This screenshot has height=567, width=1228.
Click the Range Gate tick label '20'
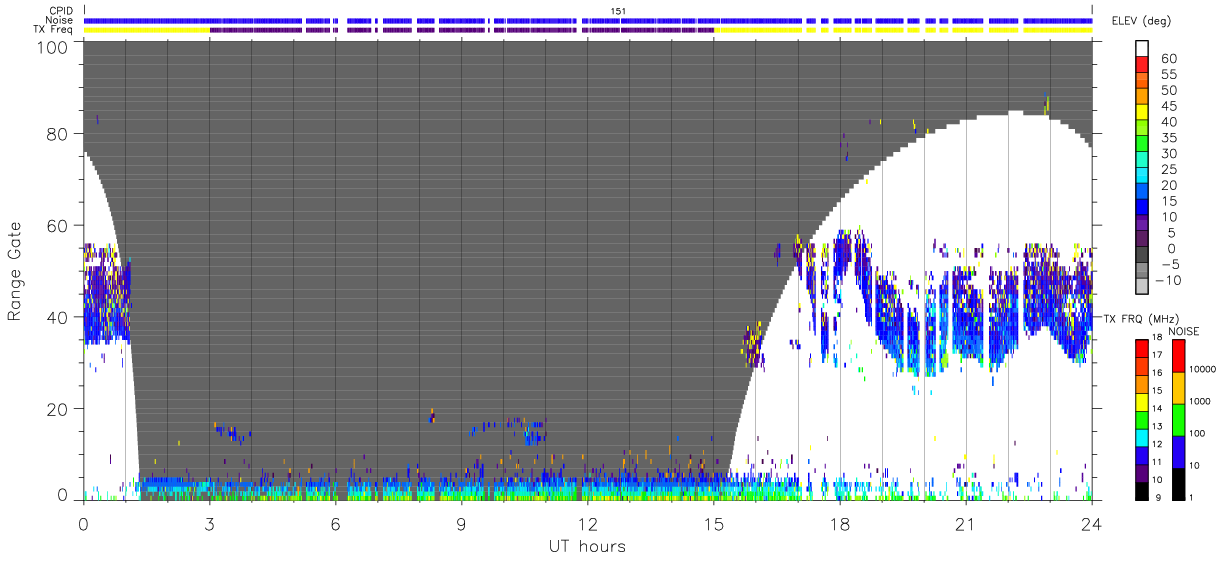point(57,409)
